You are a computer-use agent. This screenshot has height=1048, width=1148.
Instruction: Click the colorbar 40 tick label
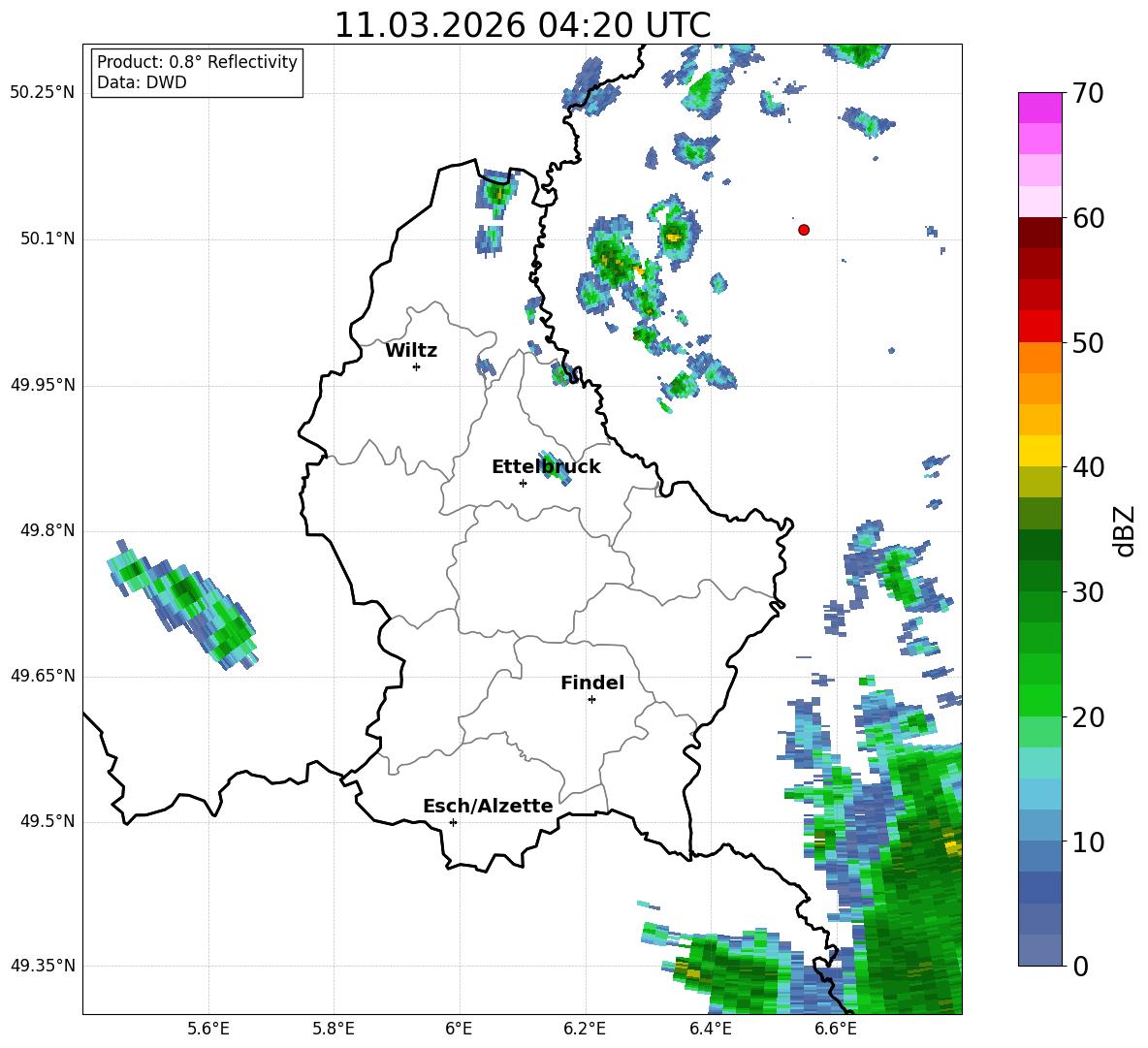tap(1089, 467)
